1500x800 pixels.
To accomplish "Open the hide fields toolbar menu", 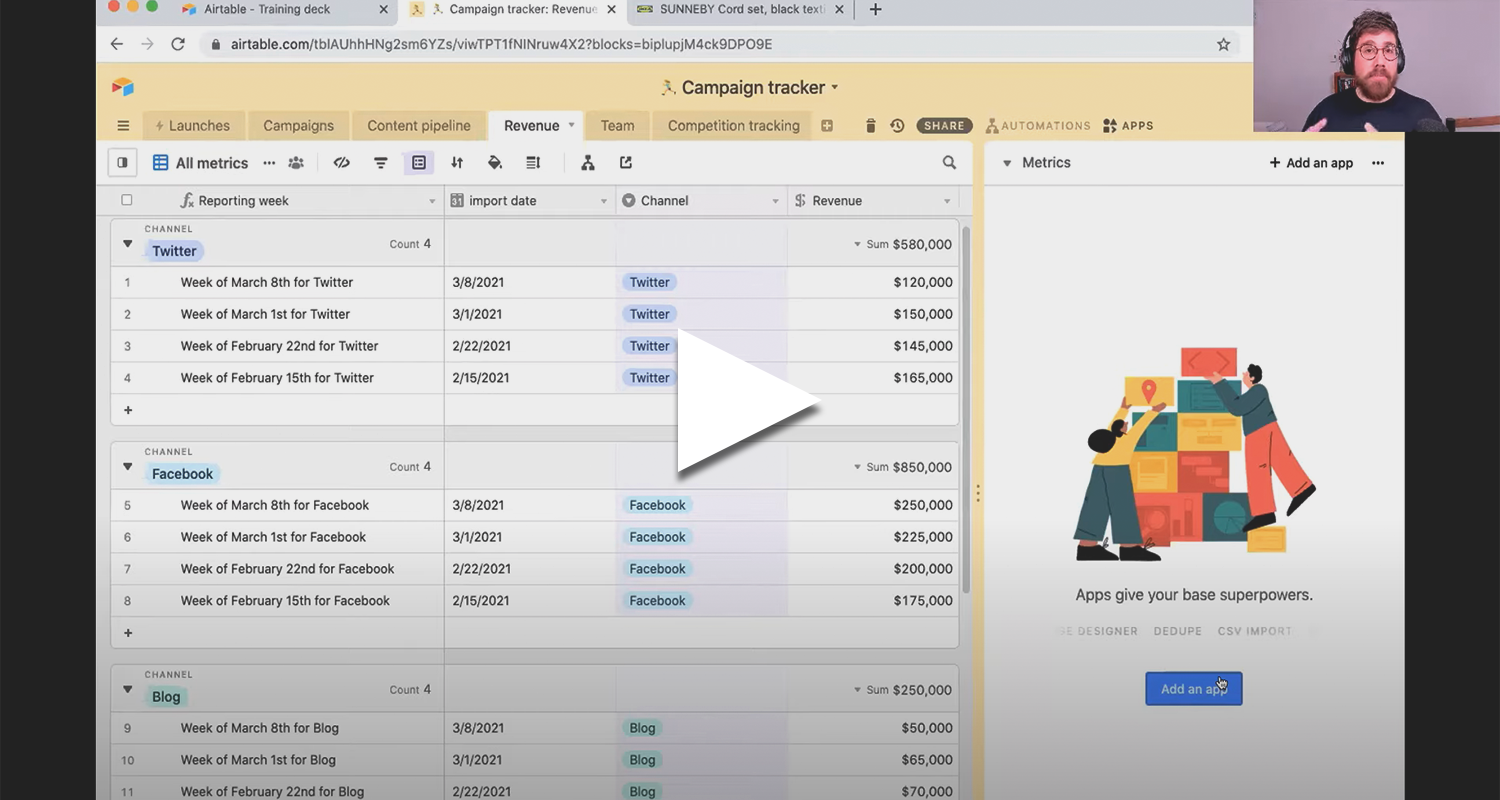I will (341, 162).
